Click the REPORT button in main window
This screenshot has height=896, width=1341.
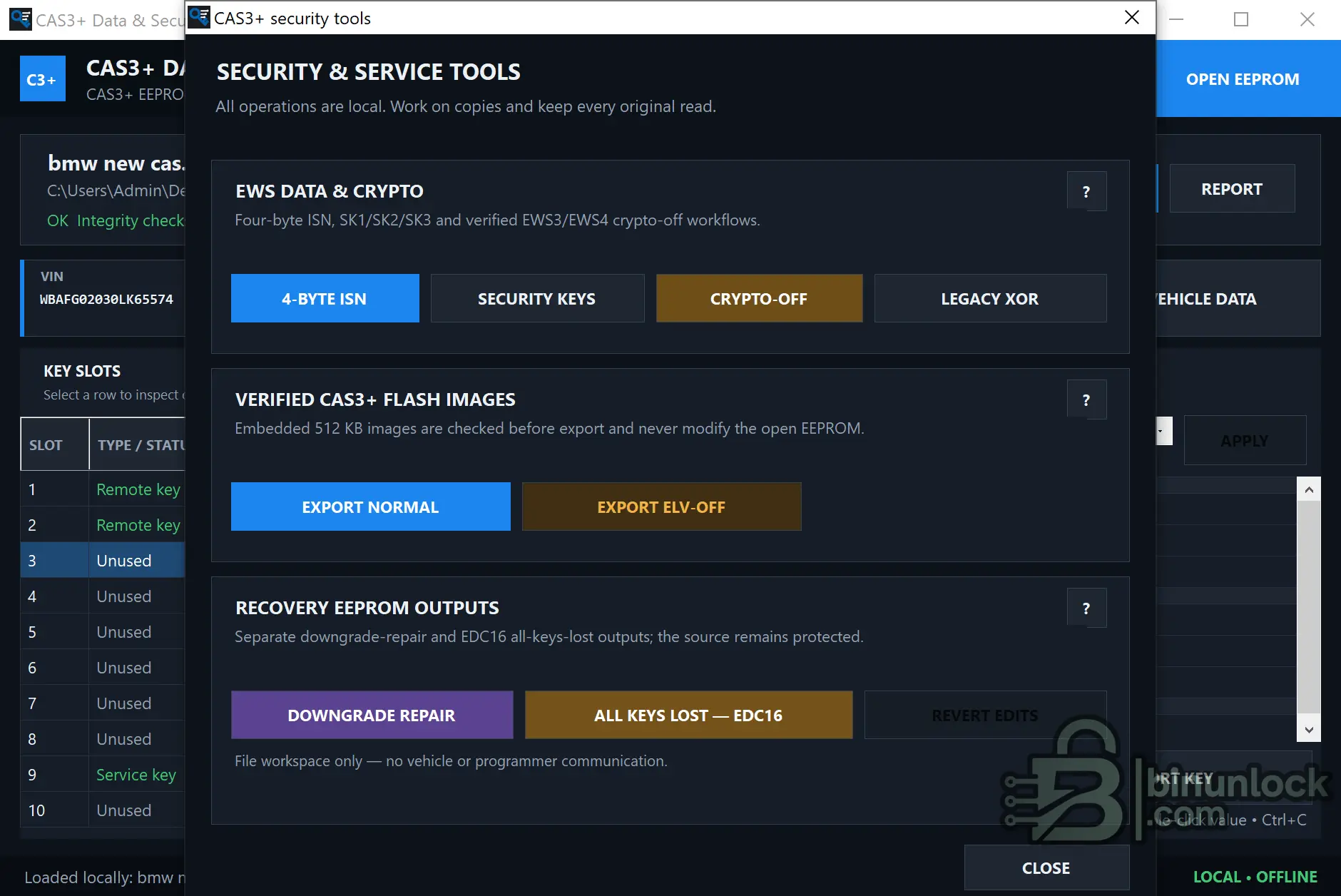click(x=1233, y=188)
